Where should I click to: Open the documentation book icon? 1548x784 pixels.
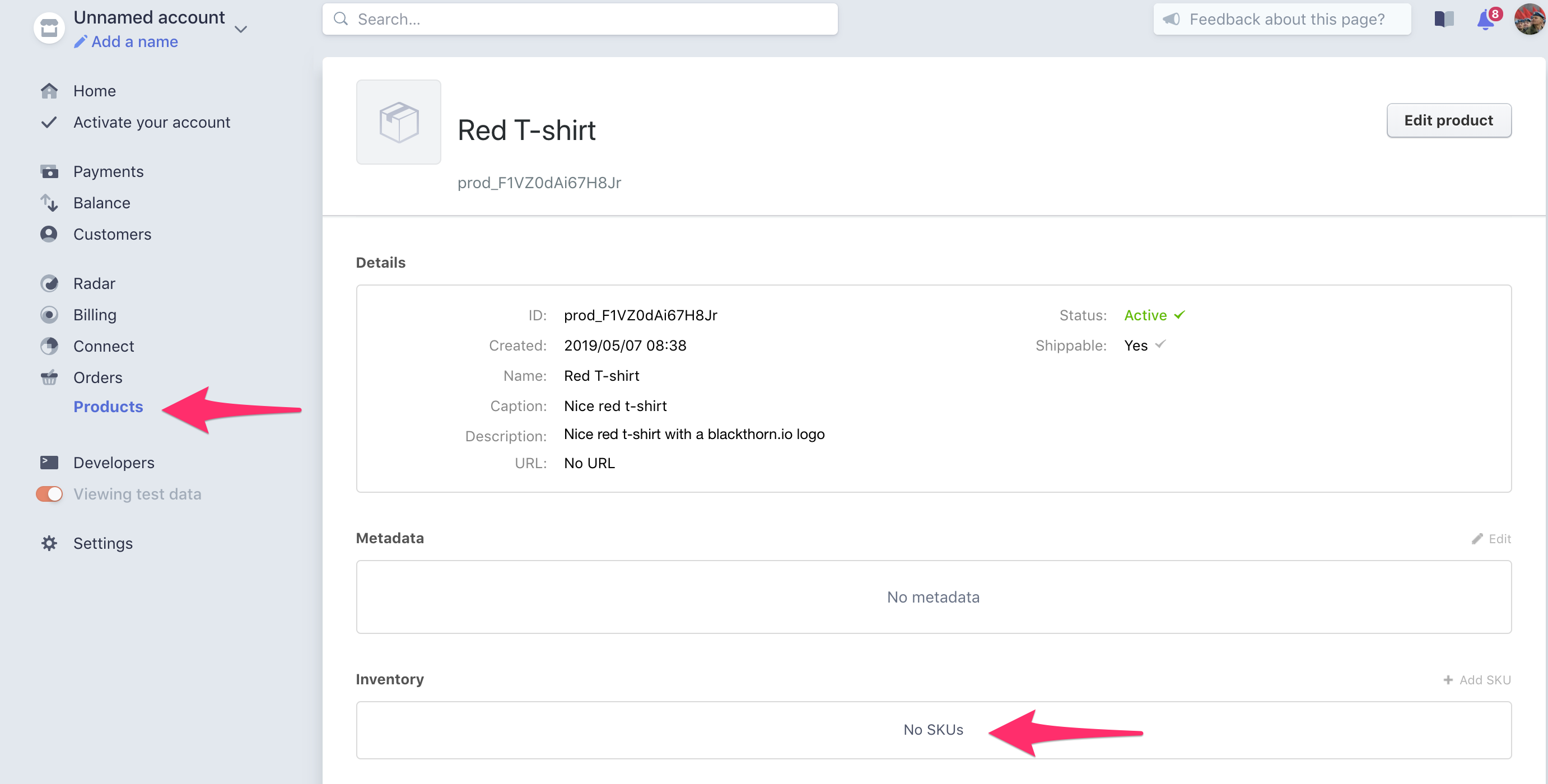pyautogui.click(x=1444, y=19)
